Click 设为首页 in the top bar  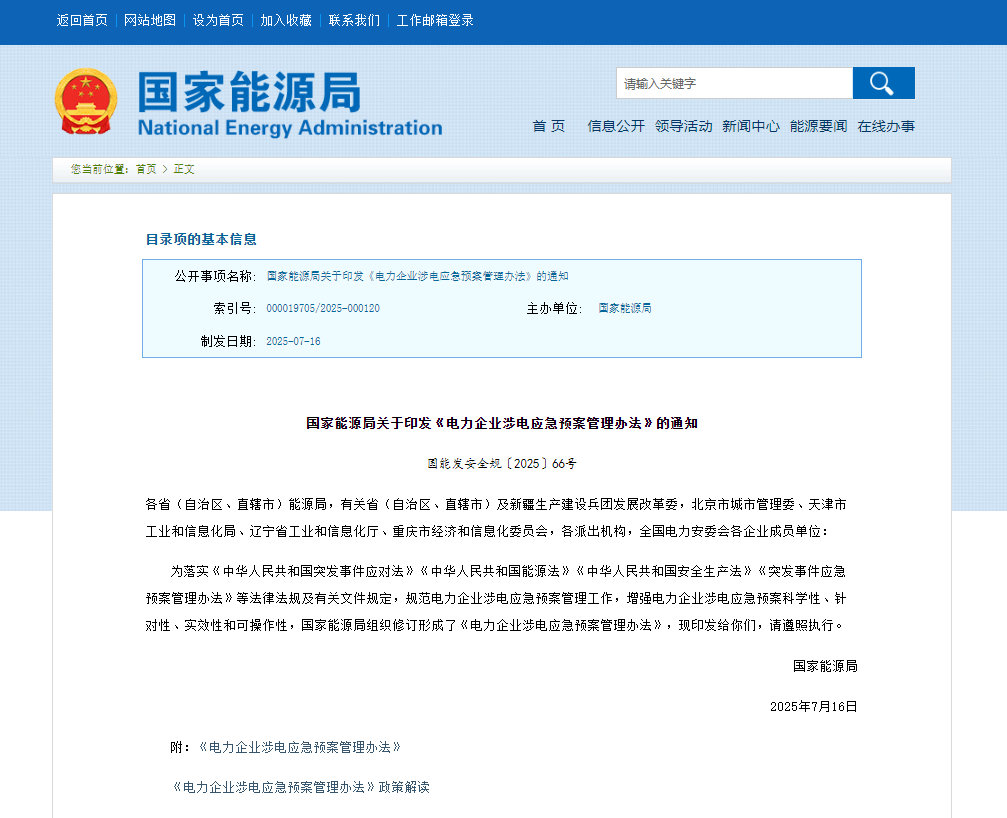tap(218, 20)
